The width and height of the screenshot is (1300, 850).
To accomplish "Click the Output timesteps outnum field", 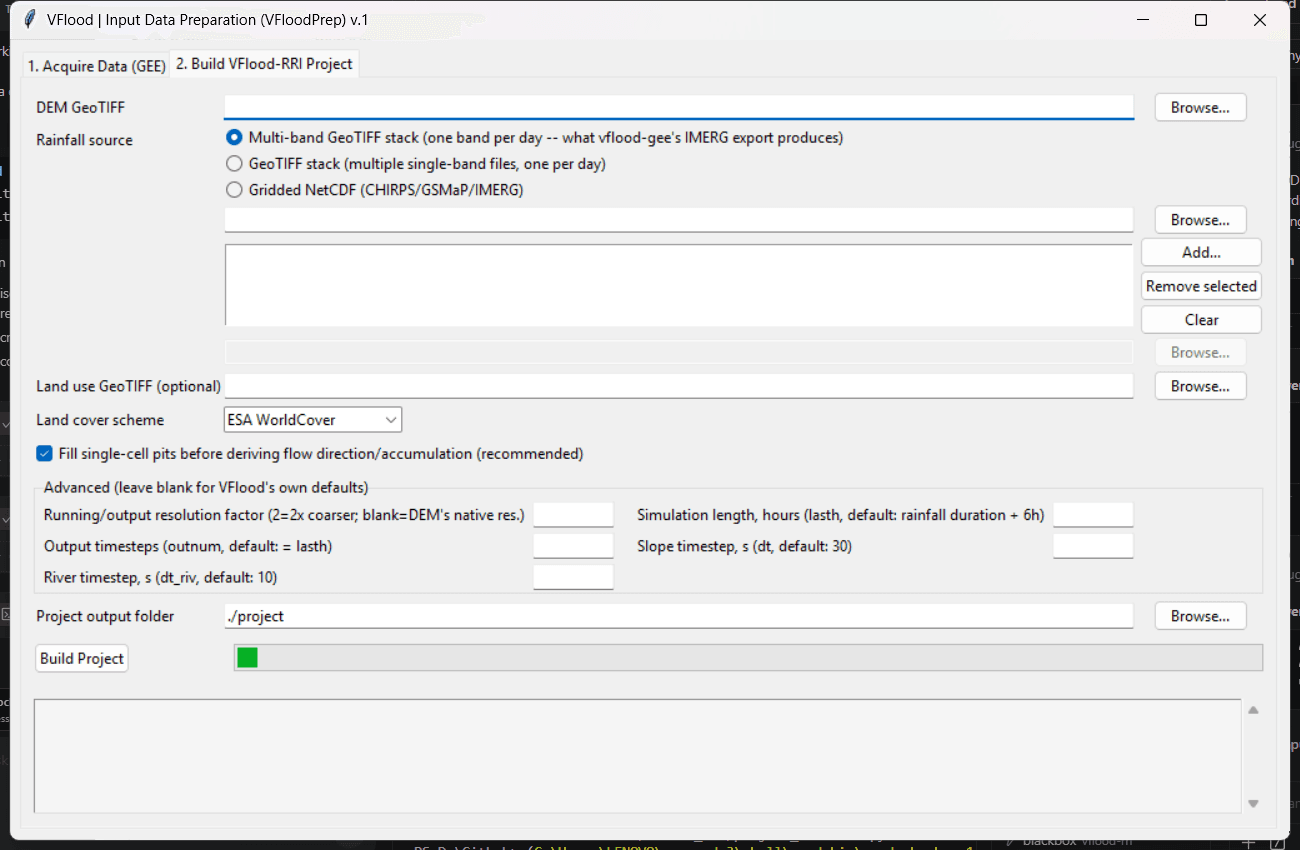I will (573, 546).
